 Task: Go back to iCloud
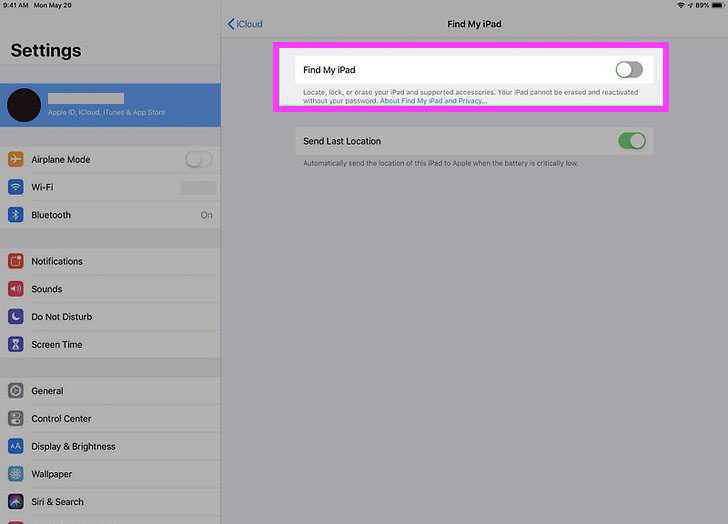pos(245,24)
